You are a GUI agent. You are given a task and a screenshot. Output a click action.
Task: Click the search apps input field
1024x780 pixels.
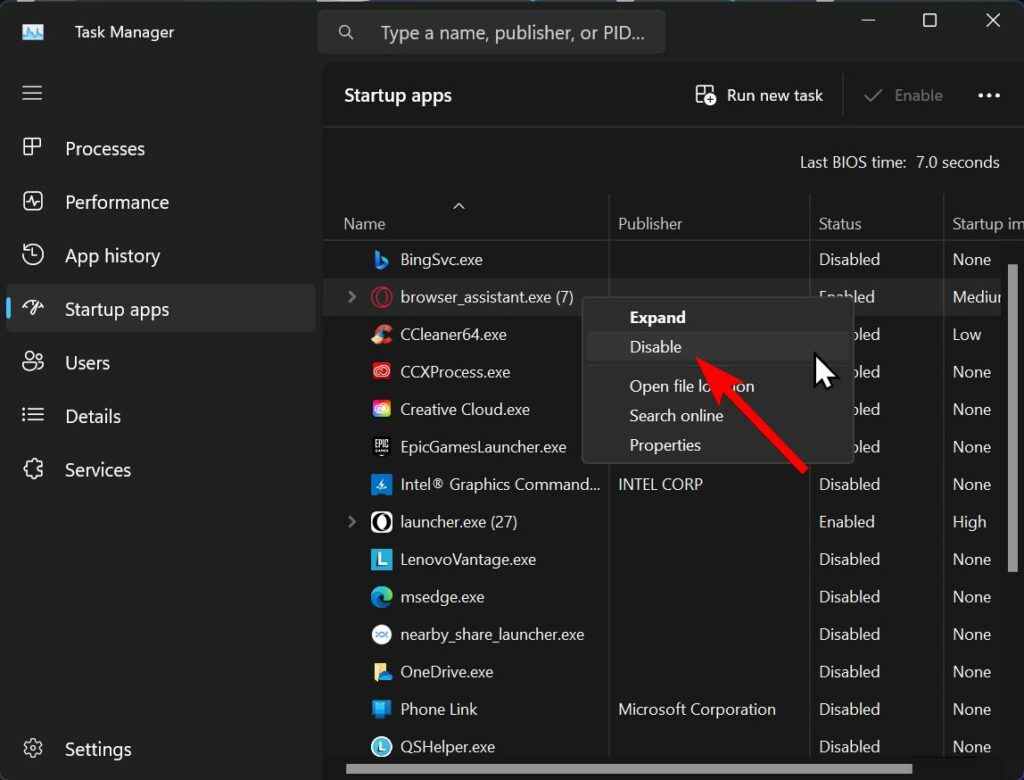tap(491, 31)
